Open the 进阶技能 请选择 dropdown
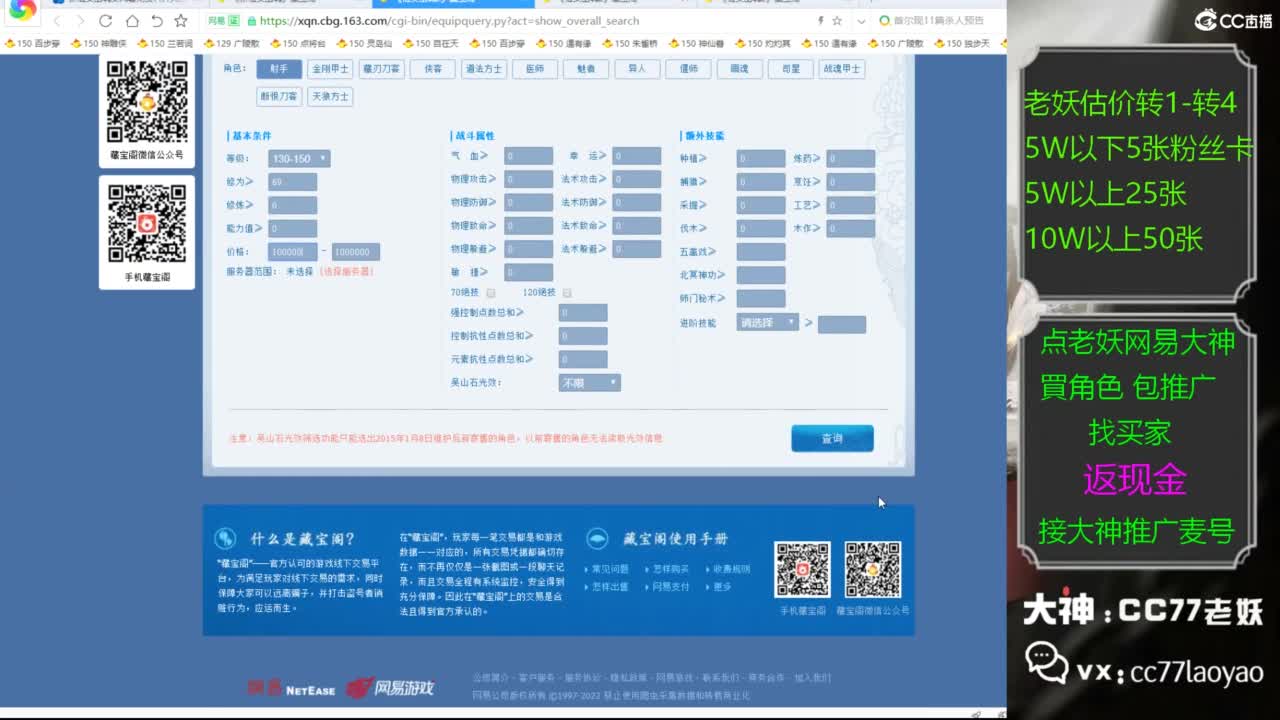 coord(766,323)
